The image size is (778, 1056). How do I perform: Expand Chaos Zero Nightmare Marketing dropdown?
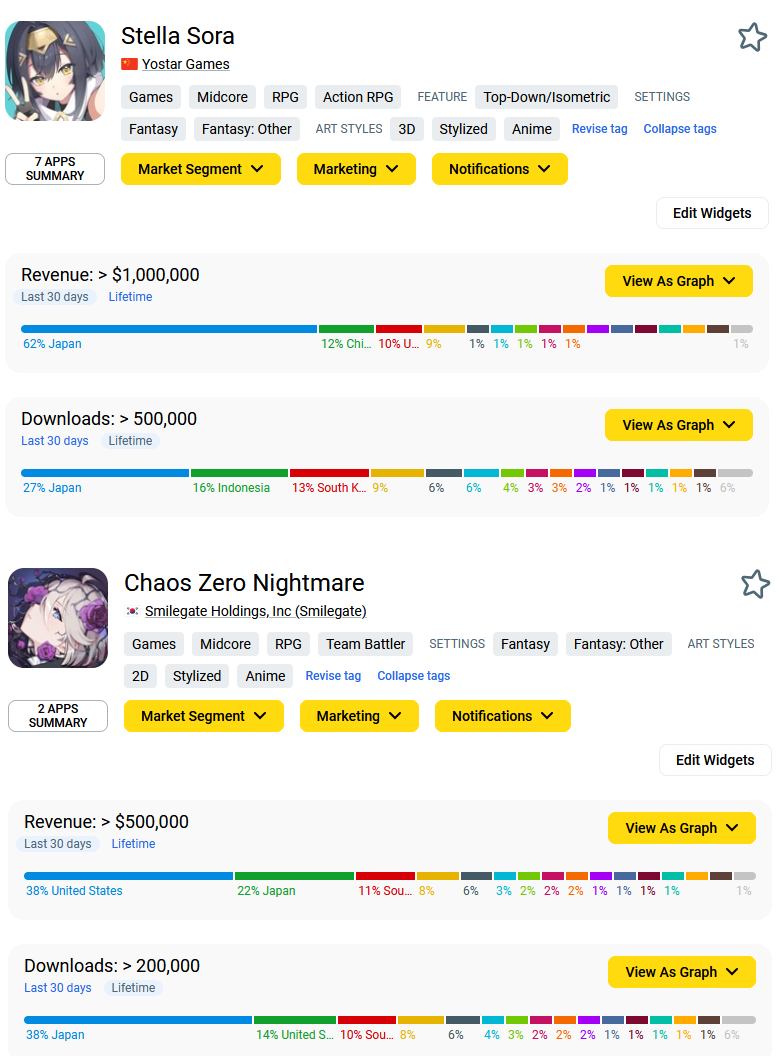point(359,716)
